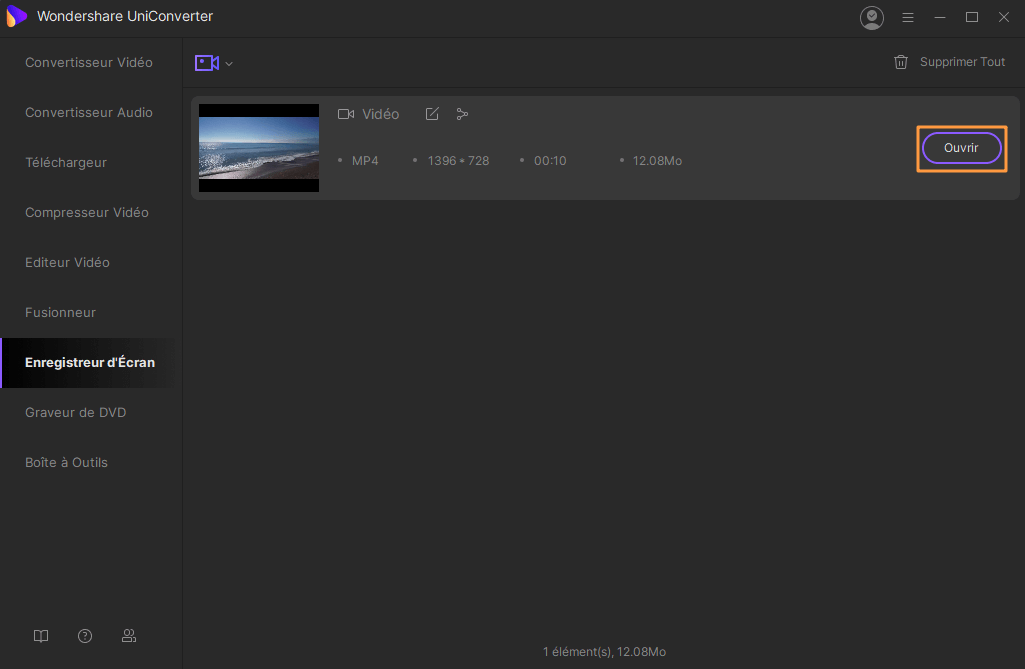Click the share icon beside Vidéo
The image size is (1025, 669).
point(462,114)
